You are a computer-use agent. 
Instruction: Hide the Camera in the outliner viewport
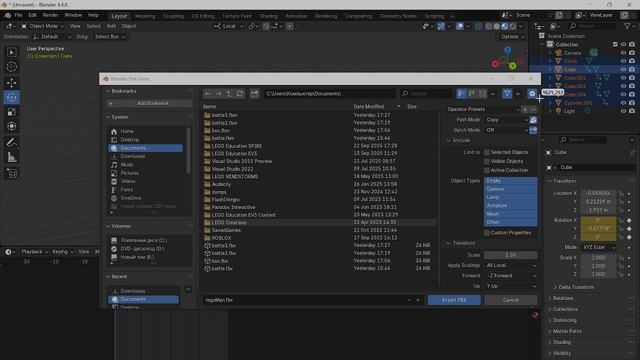623,53
